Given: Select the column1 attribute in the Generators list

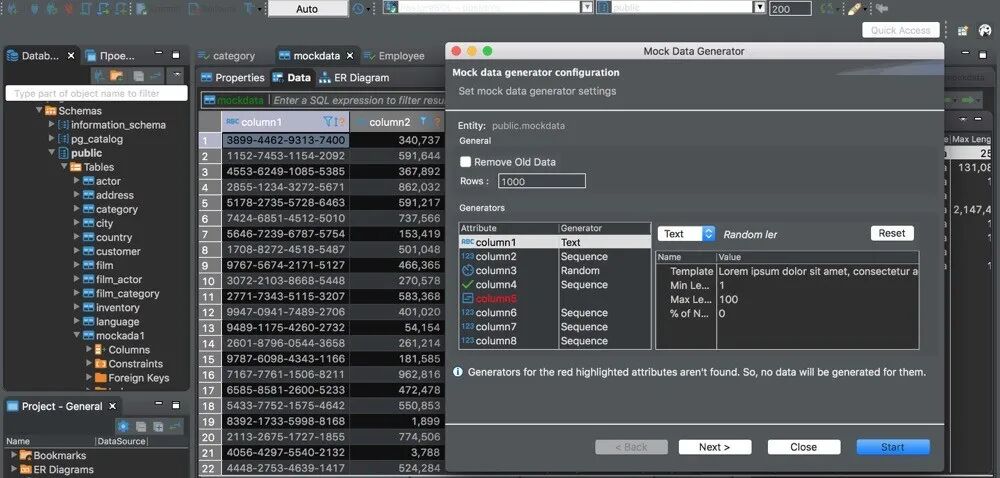Looking at the screenshot, I should pyautogui.click(x=554, y=242).
